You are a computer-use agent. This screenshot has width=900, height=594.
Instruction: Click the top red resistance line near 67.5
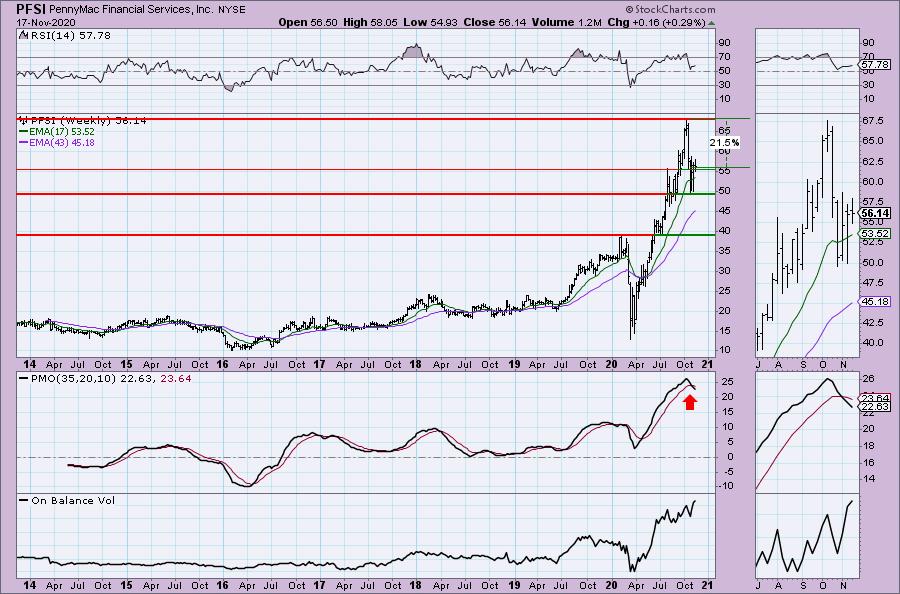366,119
